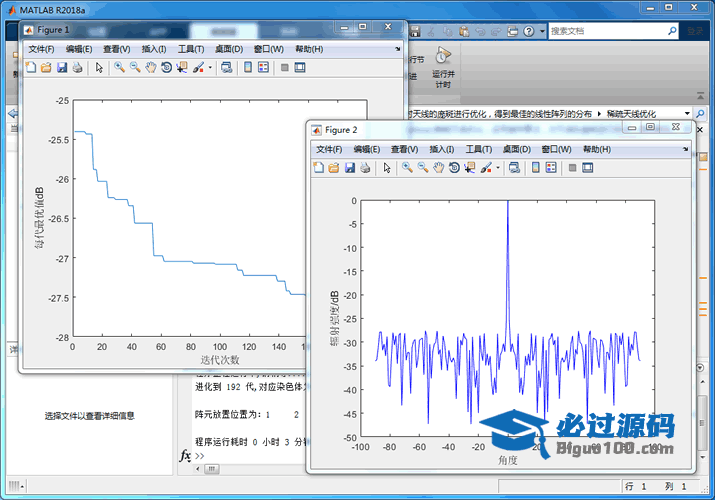715x500 pixels.
Task: Click New Figure icon in Figure 1 toolbar
Action: click(31, 67)
